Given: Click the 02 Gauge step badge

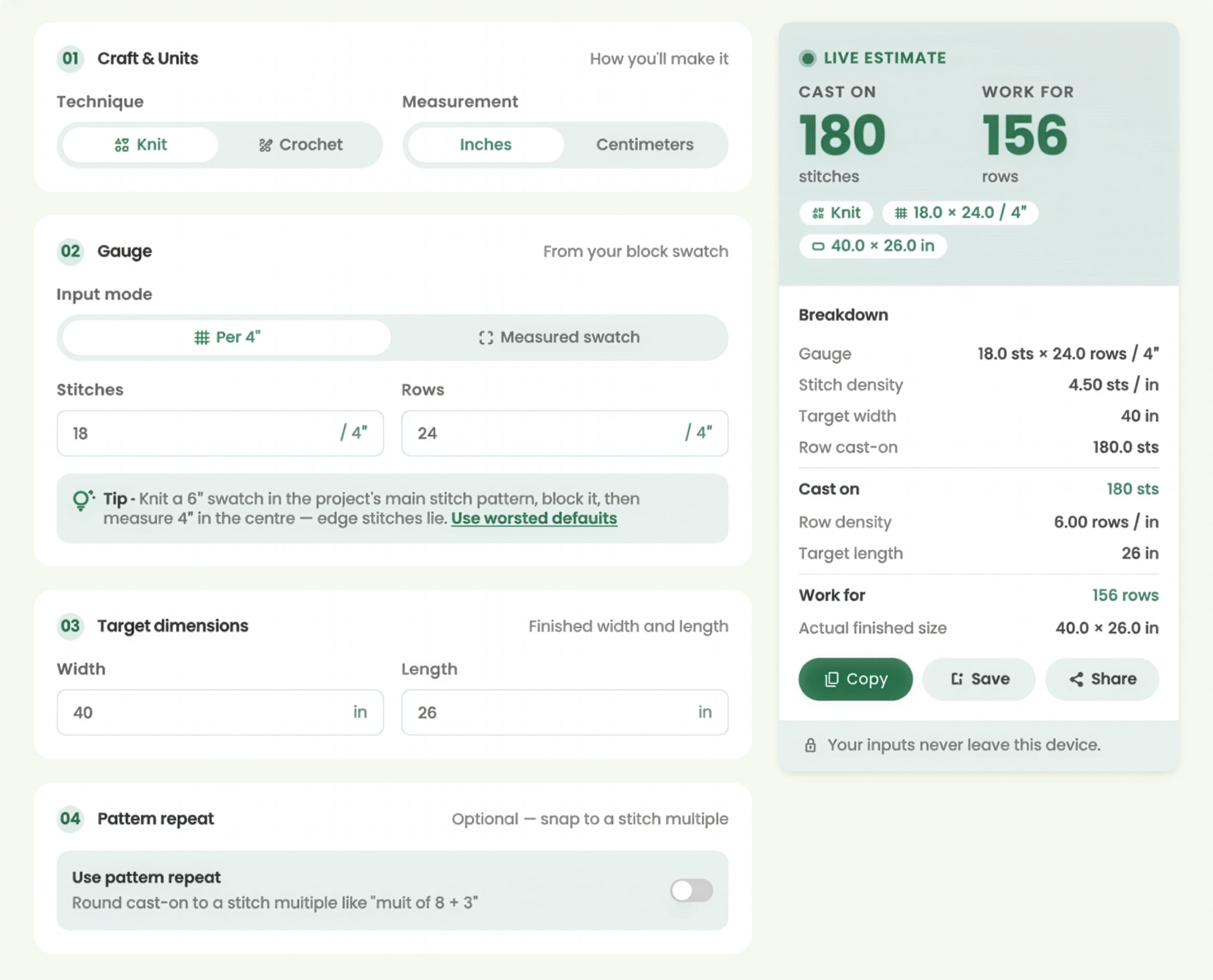Looking at the screenshot, I should (70, 251).
